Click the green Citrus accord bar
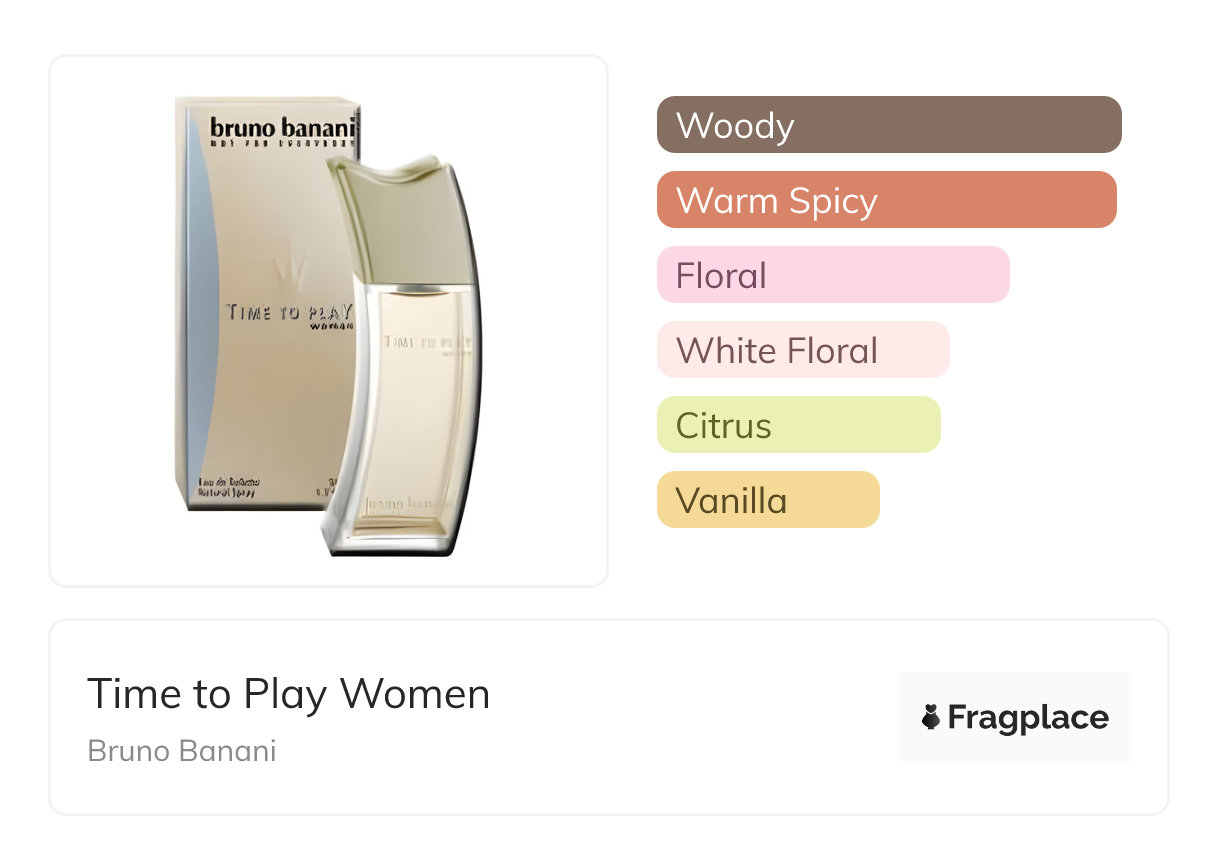 (798, 425)
